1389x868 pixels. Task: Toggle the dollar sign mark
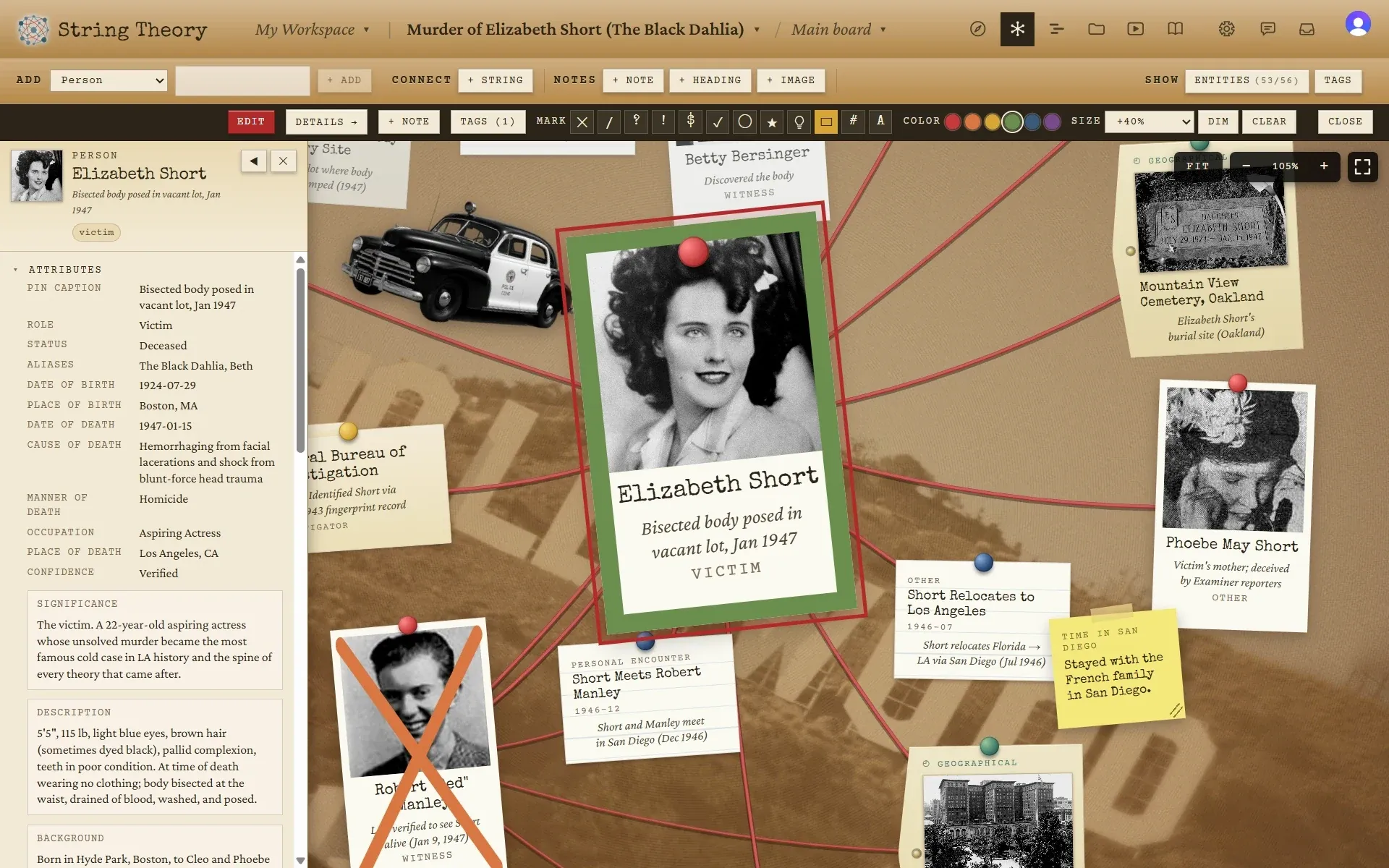[x=690, y=122]
